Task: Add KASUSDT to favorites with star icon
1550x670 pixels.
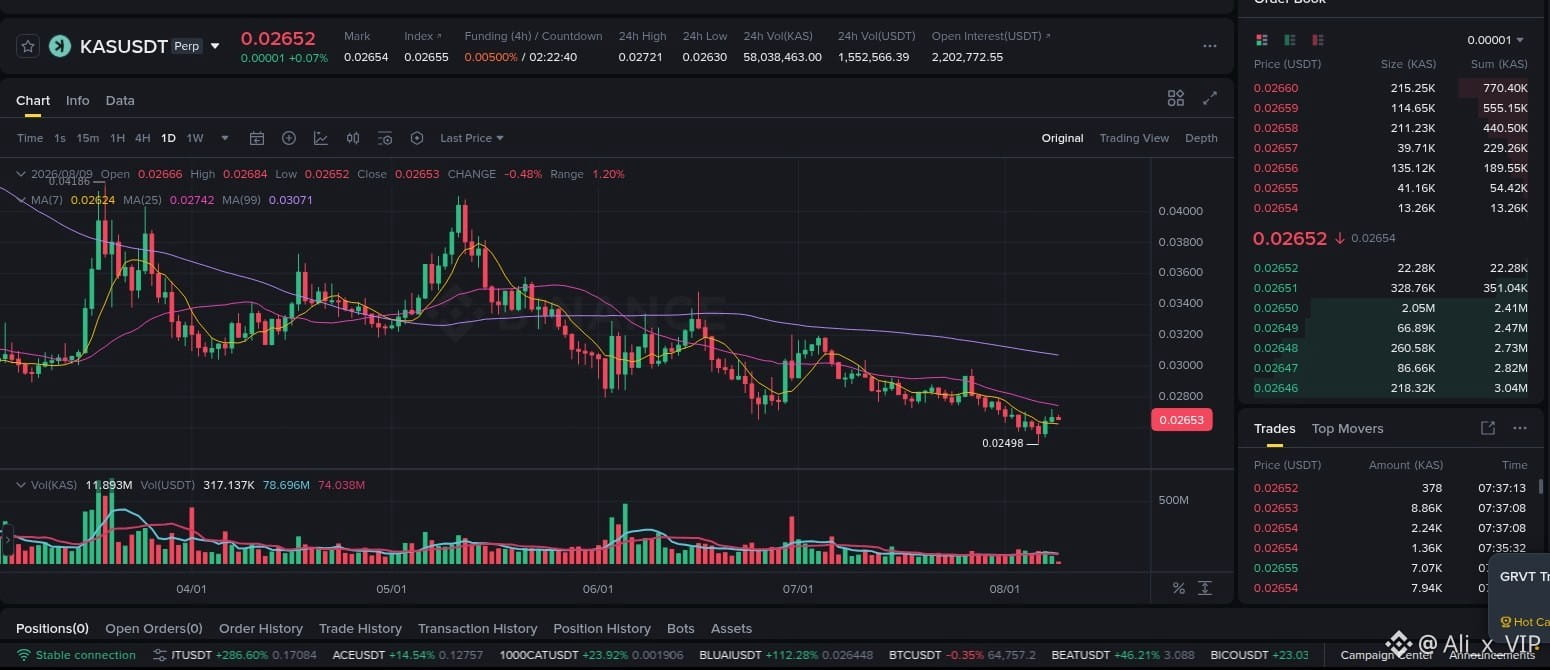Action: click(28, 46)
